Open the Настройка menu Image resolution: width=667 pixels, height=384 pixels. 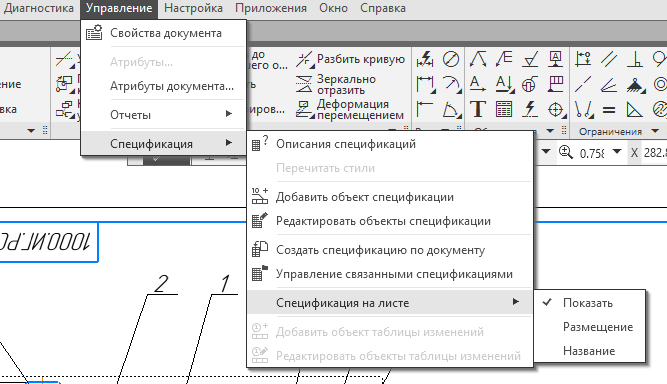(193, 8)
